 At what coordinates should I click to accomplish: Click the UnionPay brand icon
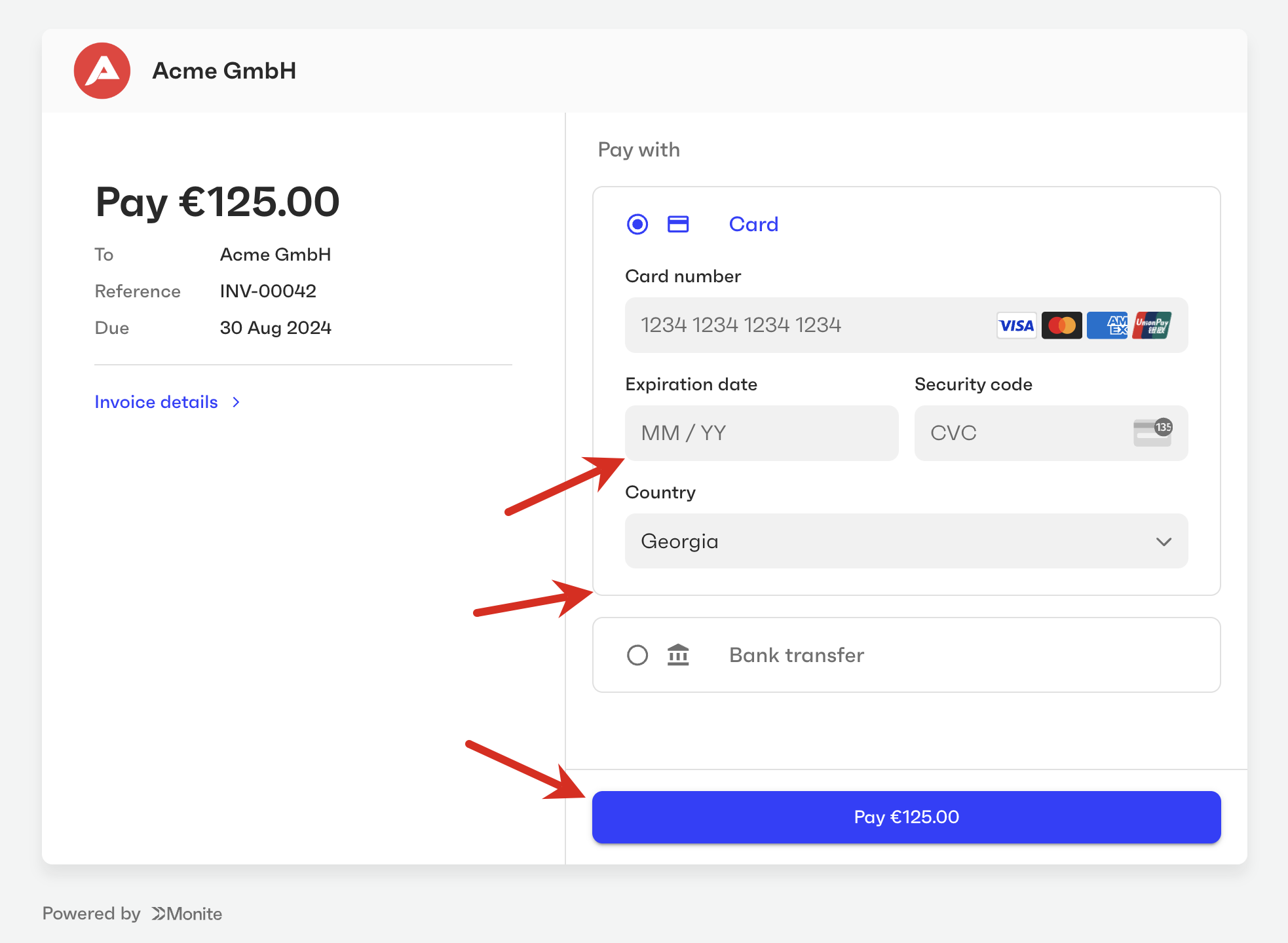point(1152,325)
